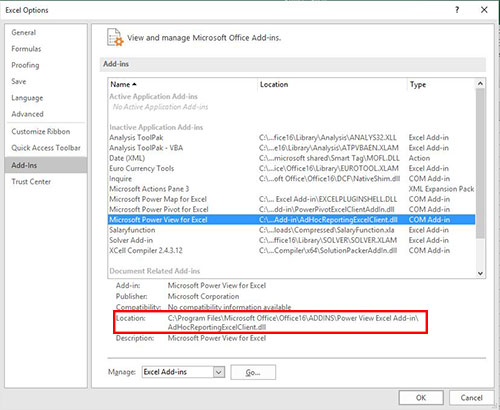This screenshot has height=410, width=500.
Task: Click the add-ins list scroll down arrow
Action: click(x=480, y=273)
